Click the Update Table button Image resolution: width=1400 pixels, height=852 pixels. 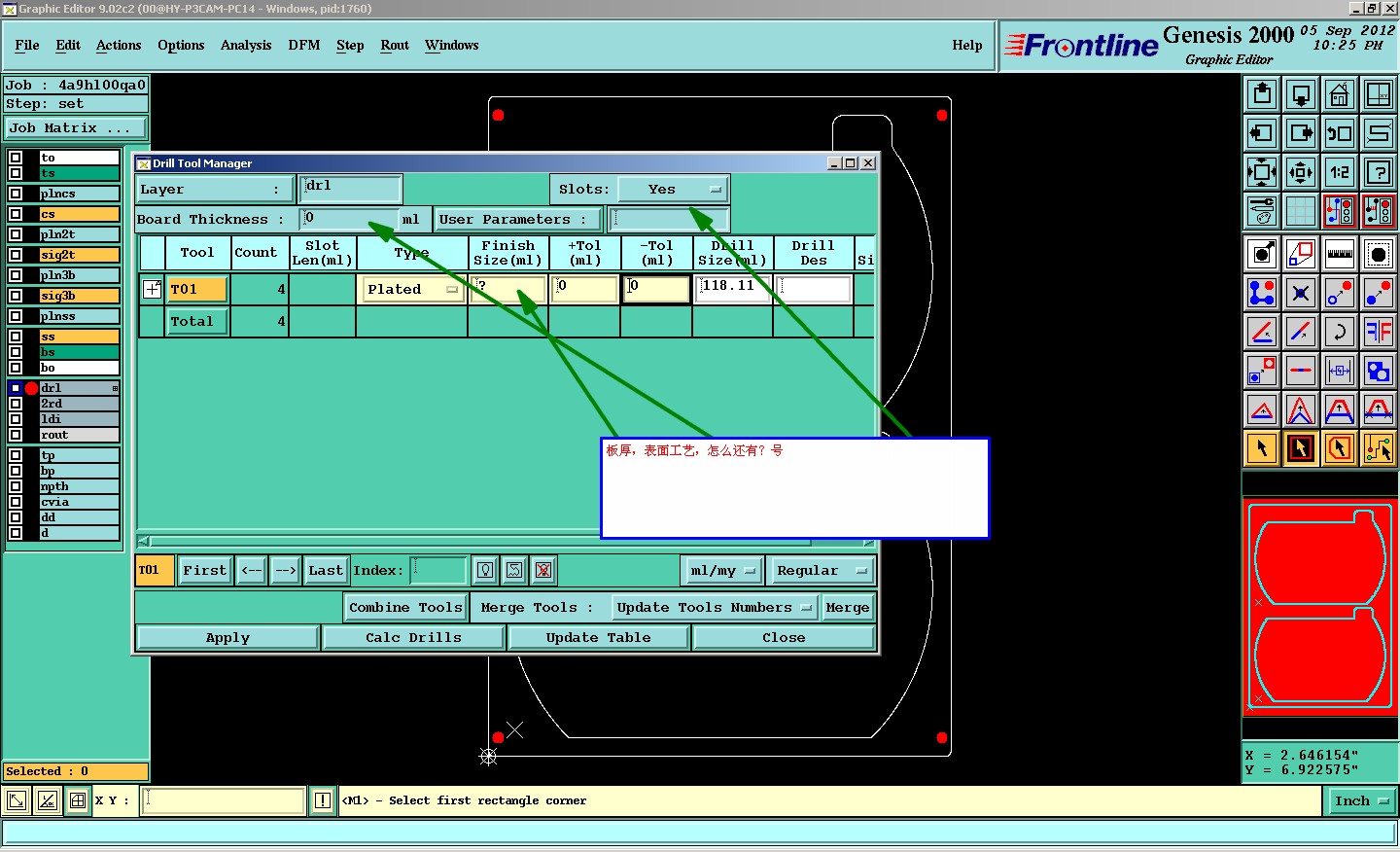coord(598,638)
